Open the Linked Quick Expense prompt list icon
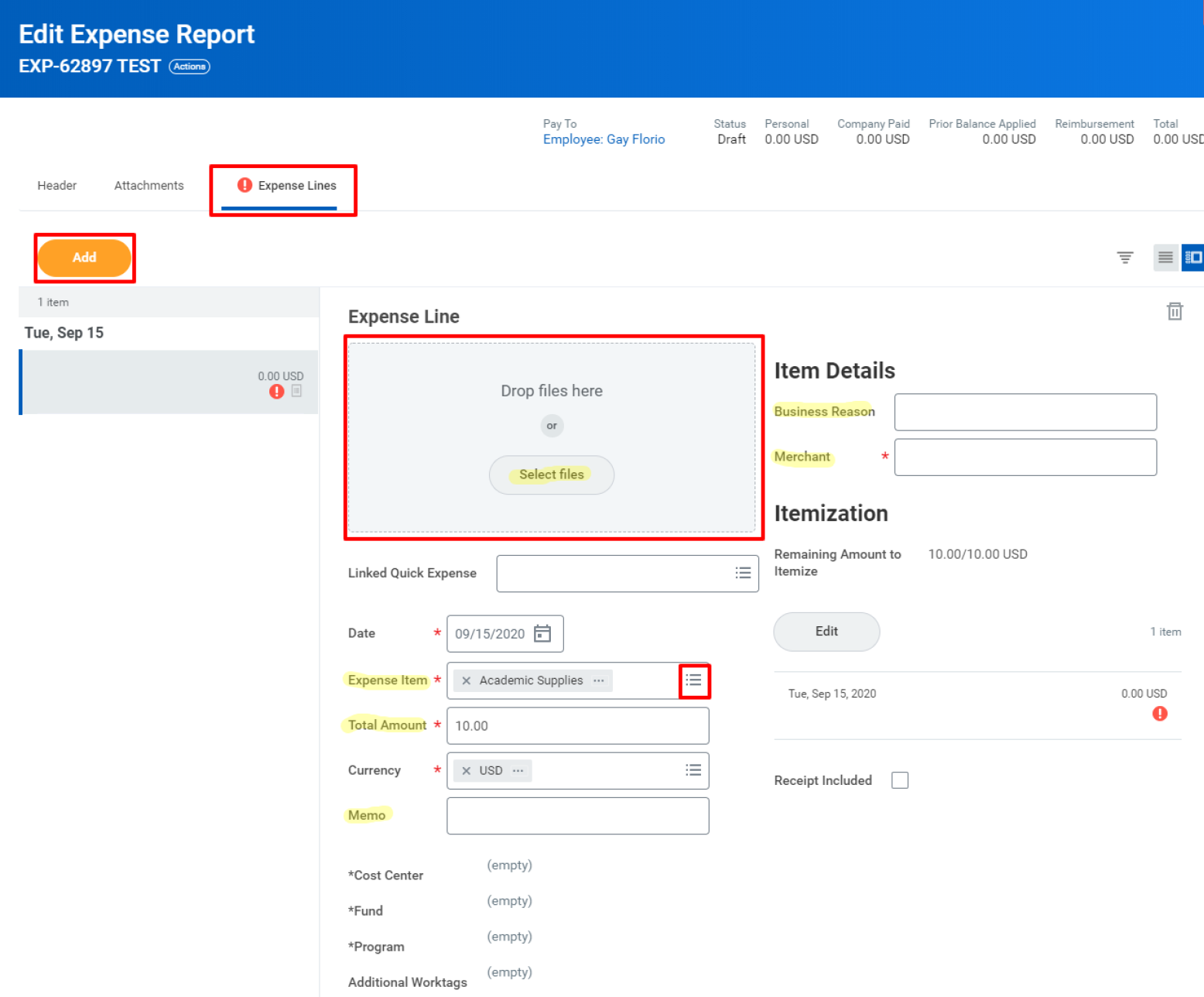Image resolution: width=1204 pixels, height=997 pixels. (743, 573)
